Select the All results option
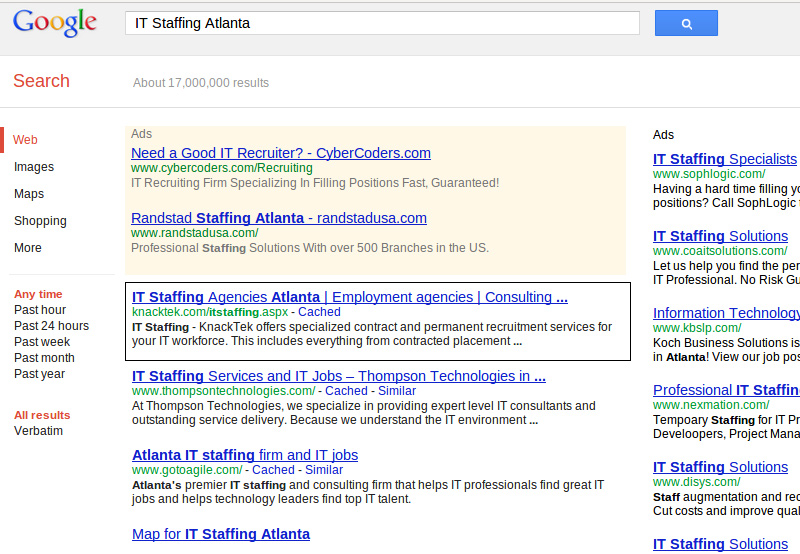 42,415
